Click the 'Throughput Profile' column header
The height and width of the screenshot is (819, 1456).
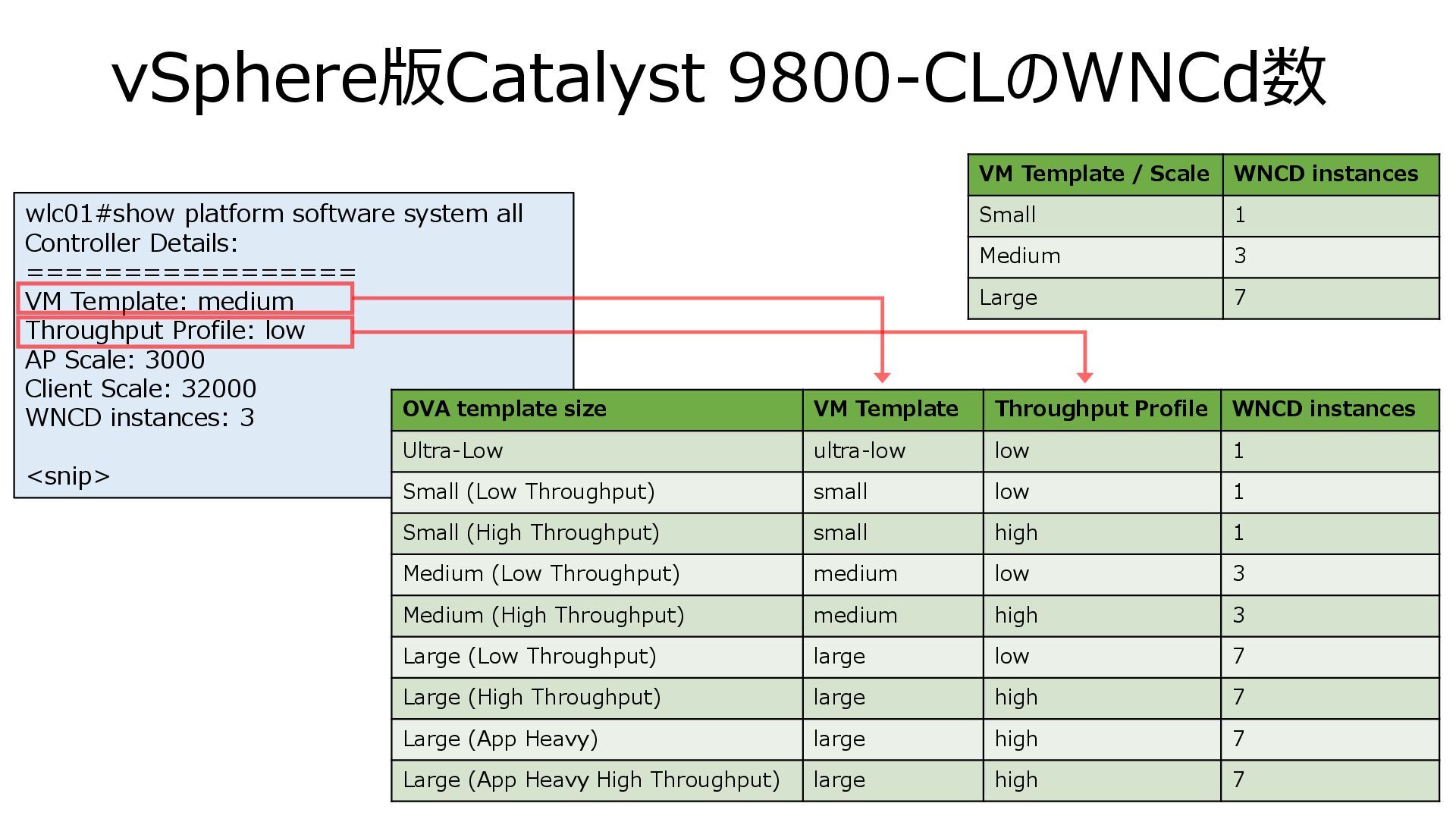(1100, 409)
